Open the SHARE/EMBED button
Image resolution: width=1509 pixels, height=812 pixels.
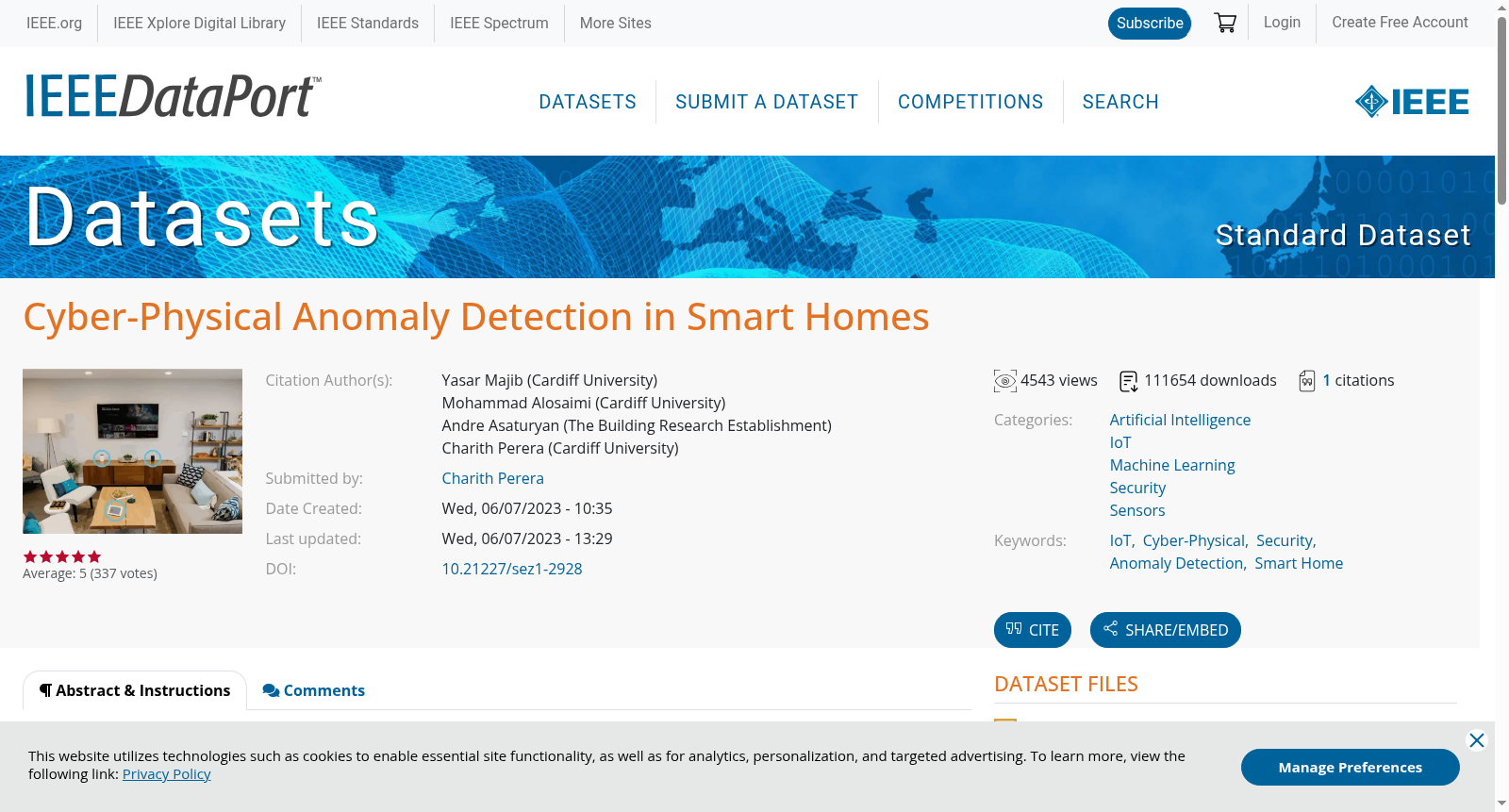click(1166, 630)
